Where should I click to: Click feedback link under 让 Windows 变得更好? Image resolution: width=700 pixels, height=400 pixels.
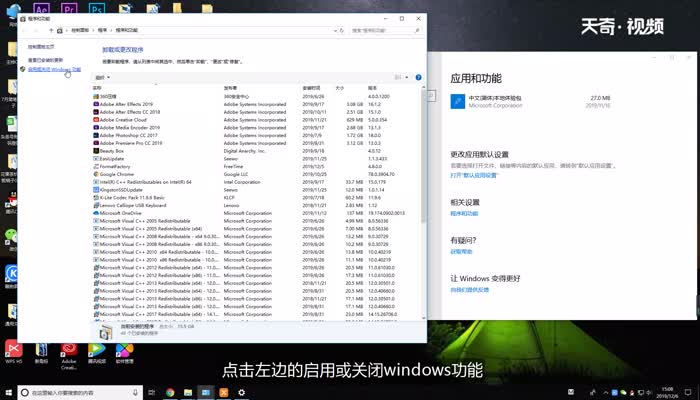pos(469,290)
